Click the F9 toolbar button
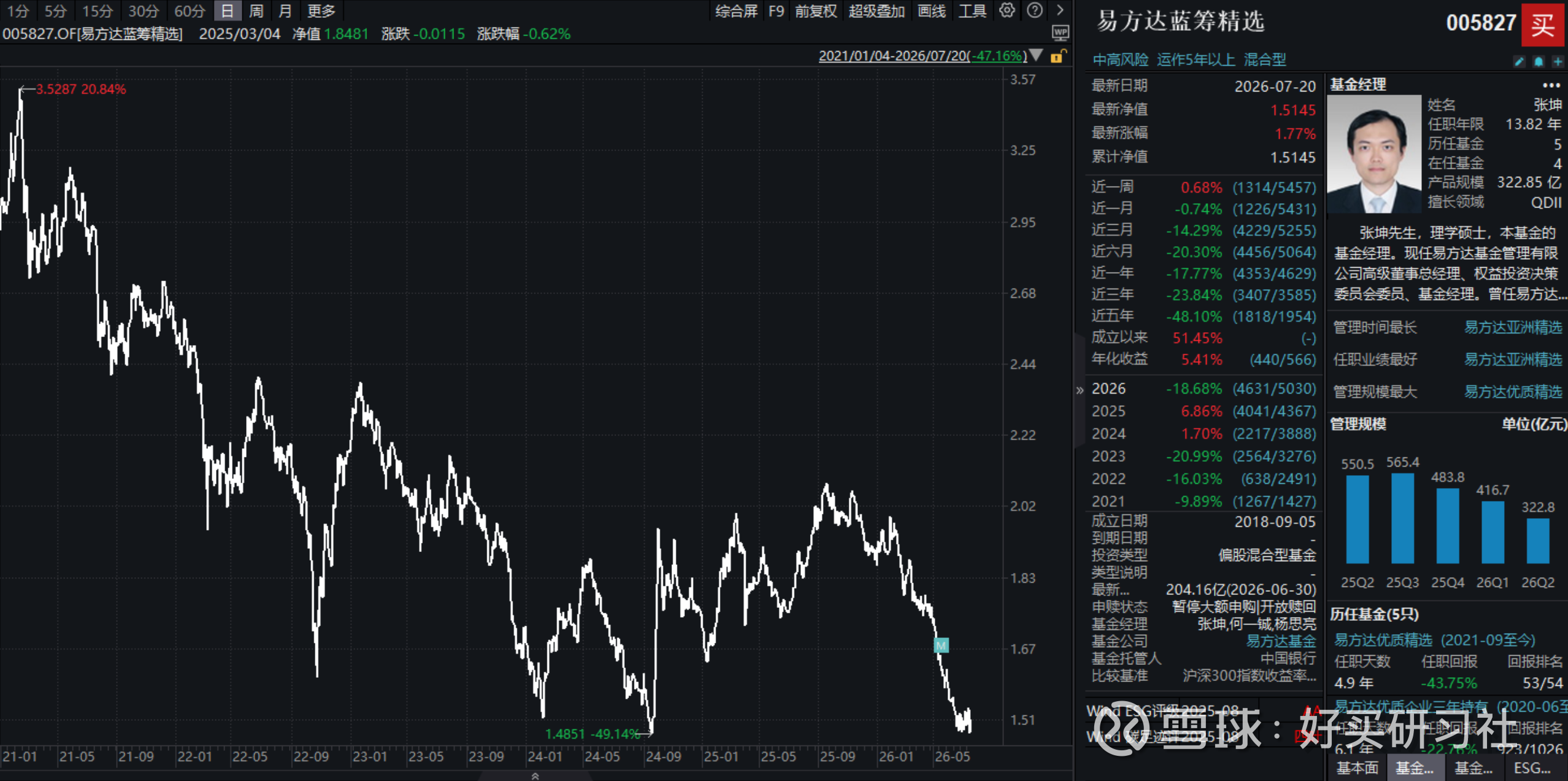1568x781 pixels. click(776, 11)
